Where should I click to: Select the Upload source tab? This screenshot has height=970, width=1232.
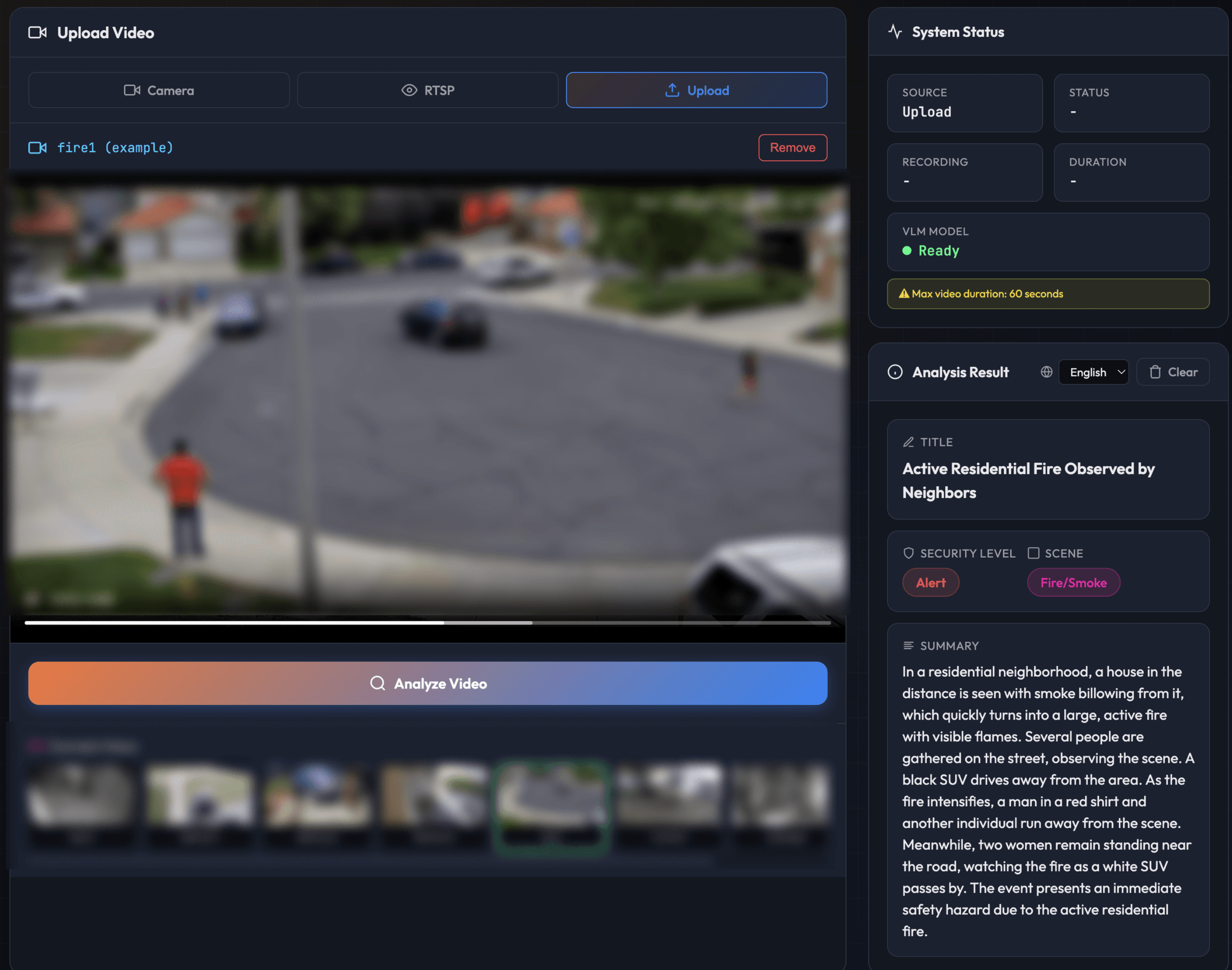(x=697, y=90)
